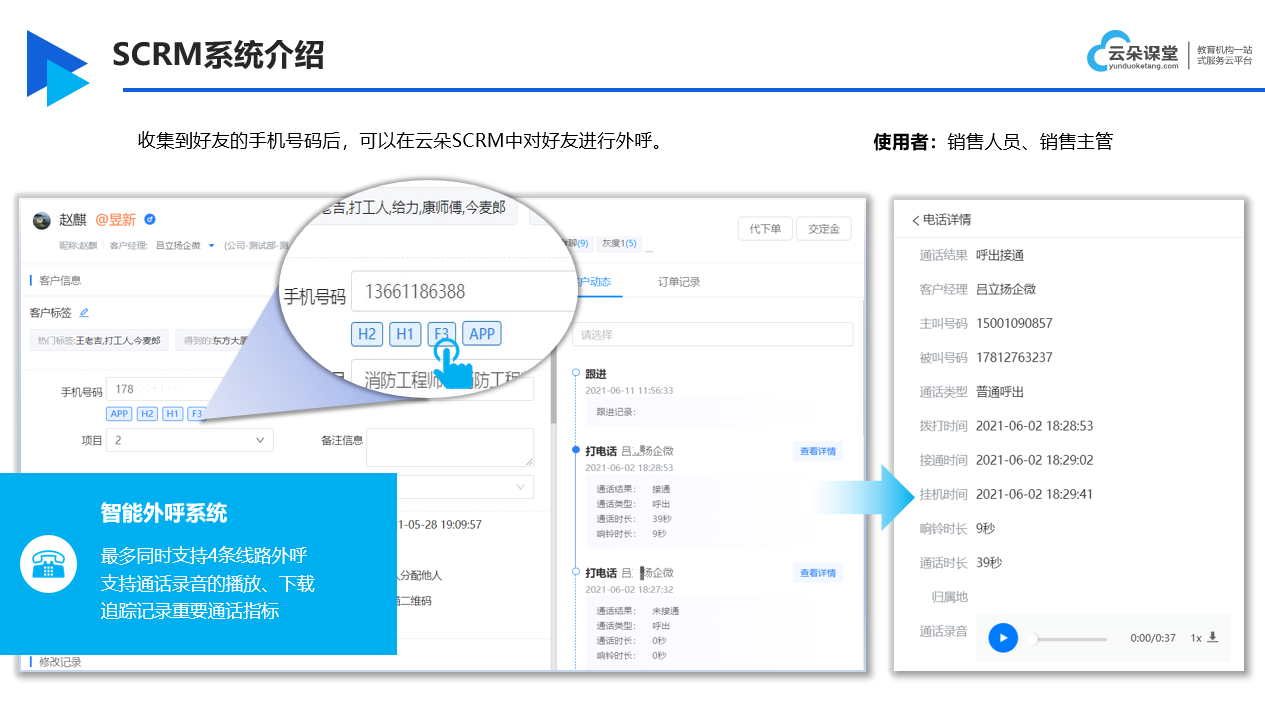Switch to the 客户动态 tab
The height and width of the screenshot is (706, 1265).
pos(592,282)
